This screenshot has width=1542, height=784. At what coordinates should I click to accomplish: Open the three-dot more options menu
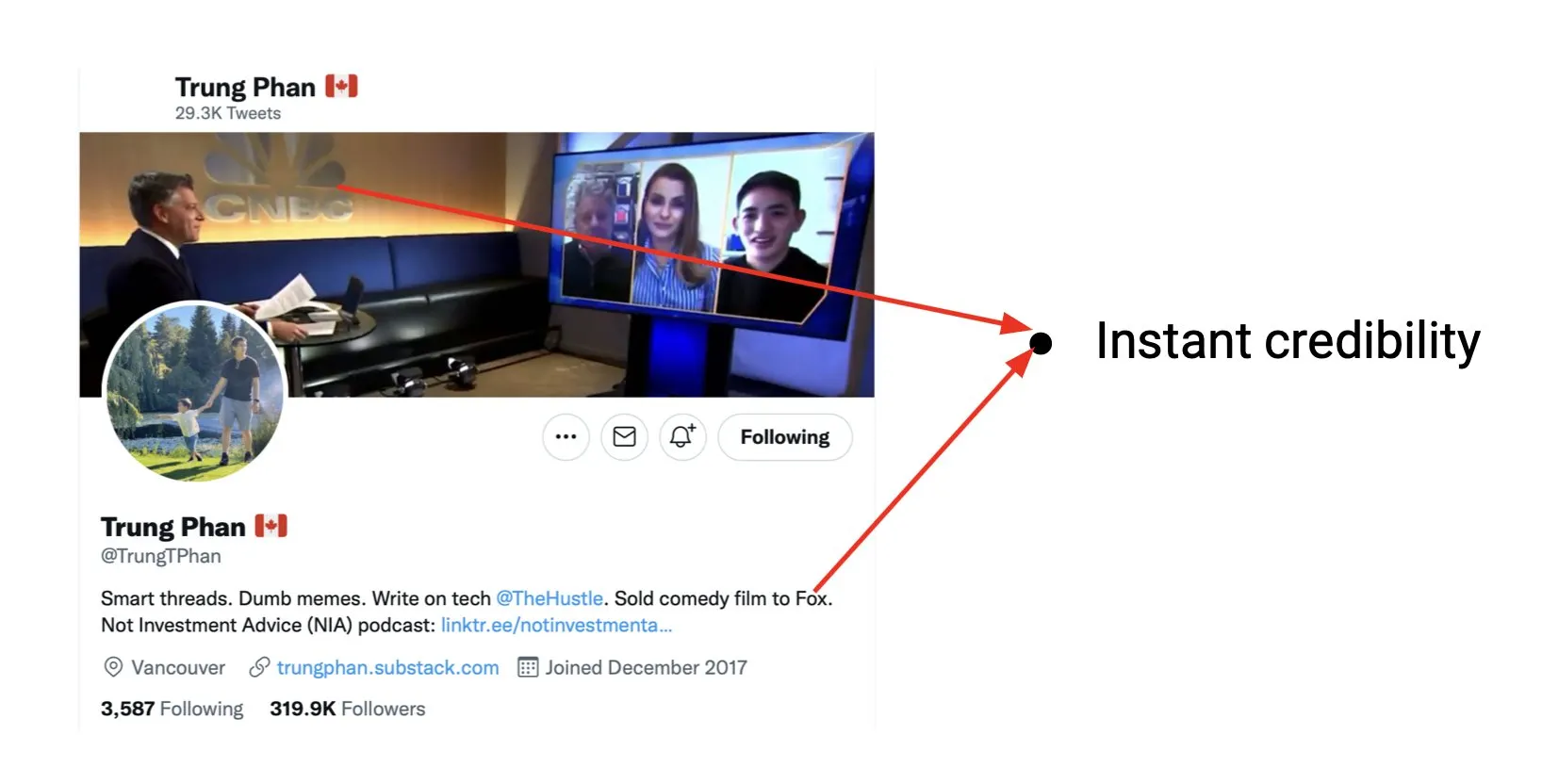coord(566,437)
